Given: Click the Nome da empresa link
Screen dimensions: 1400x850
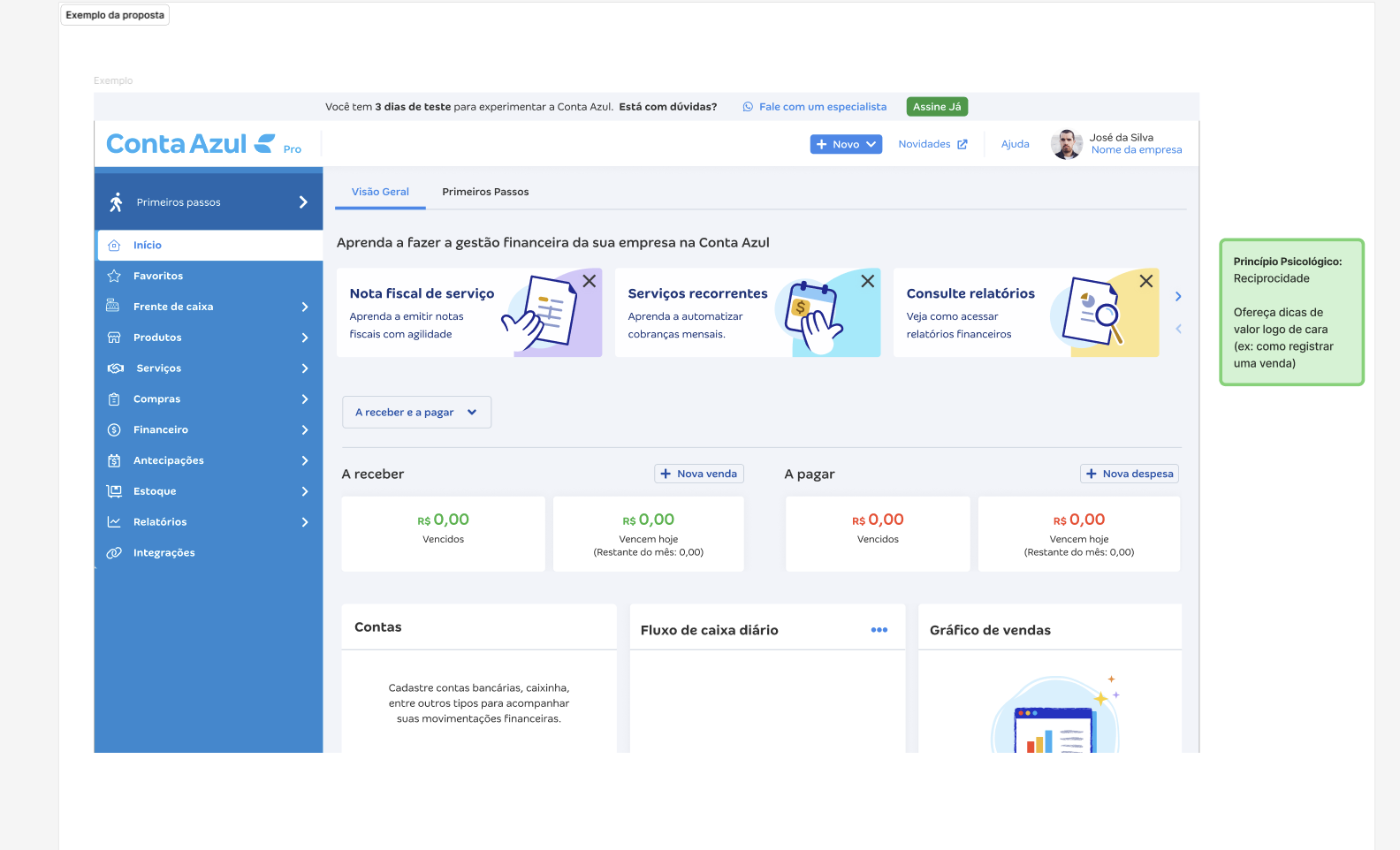Looking at the screenshot, I should coord(1137,150).
